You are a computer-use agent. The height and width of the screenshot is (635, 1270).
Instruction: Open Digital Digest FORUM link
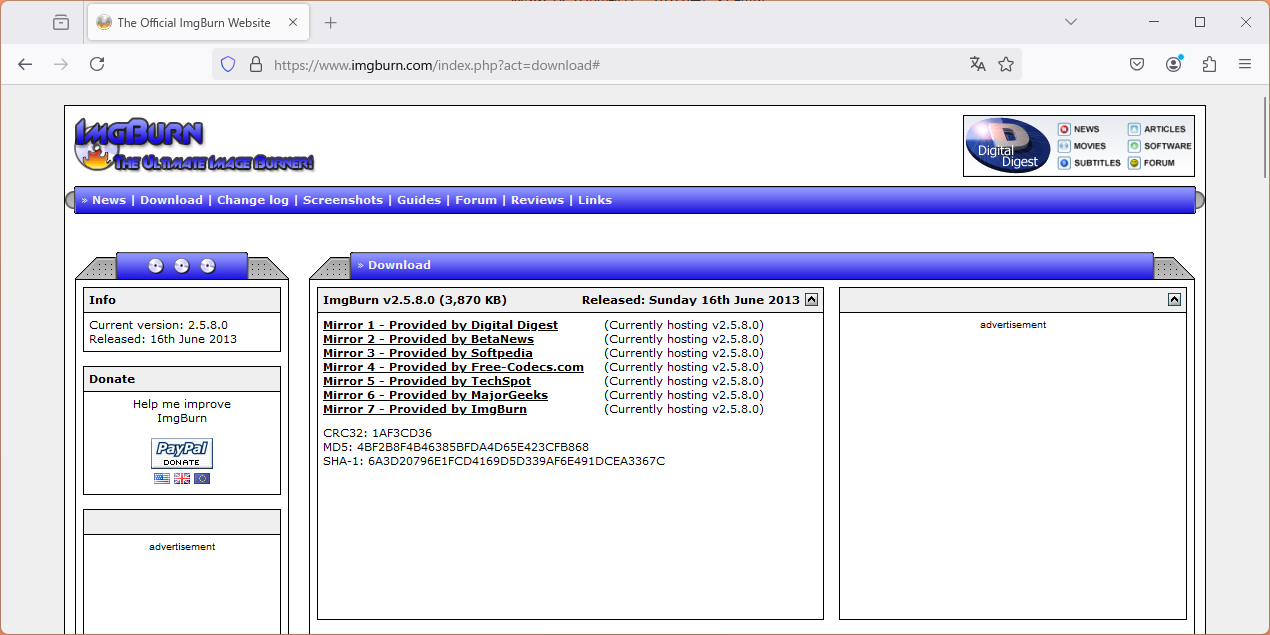click(1151, 163)
